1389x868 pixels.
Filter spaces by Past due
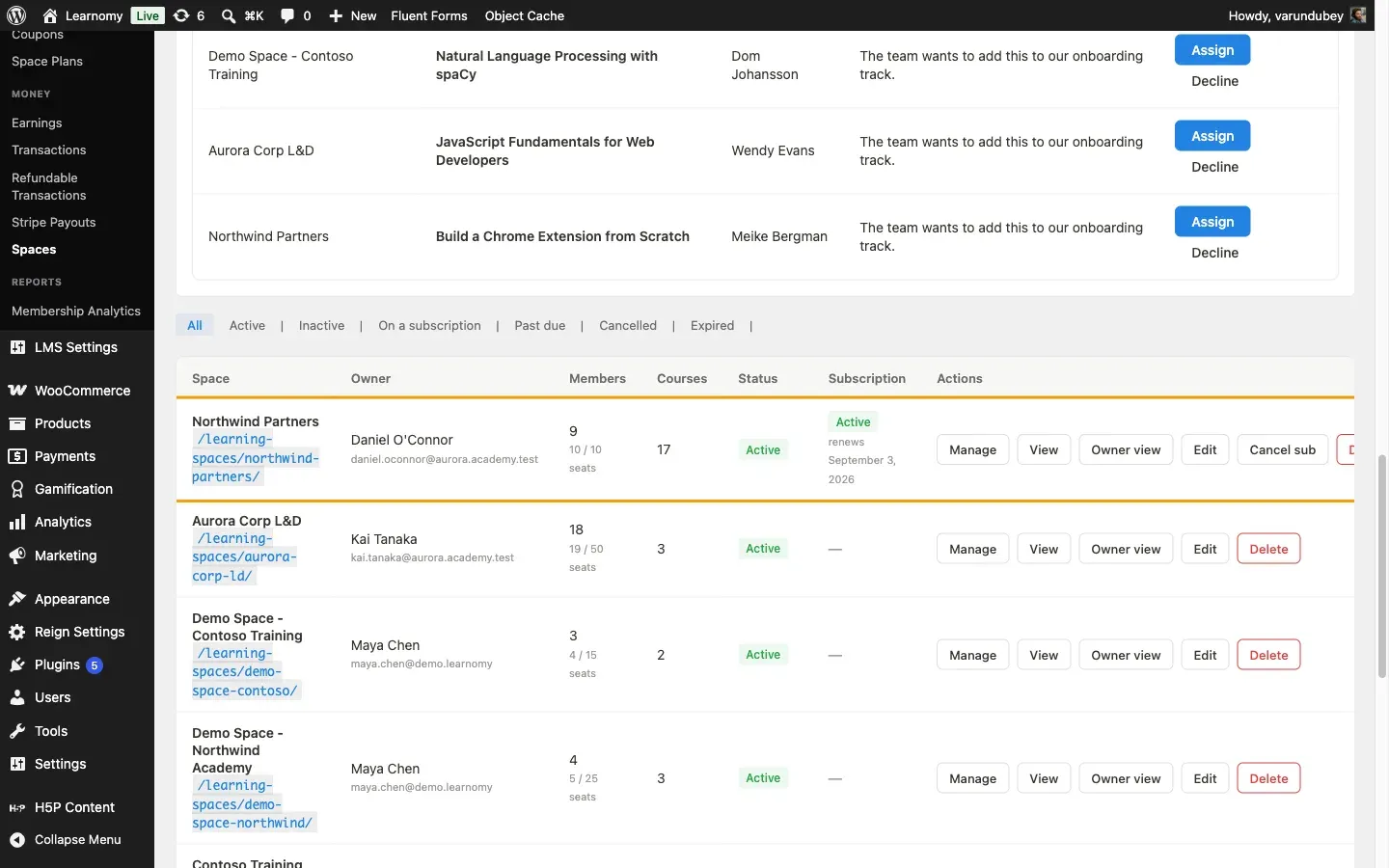click(x=540, y=325)
